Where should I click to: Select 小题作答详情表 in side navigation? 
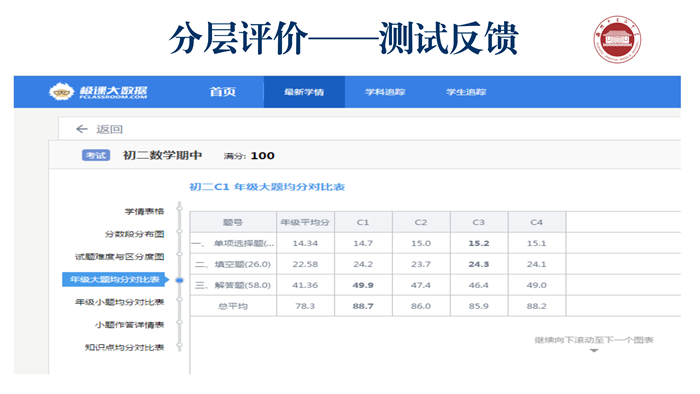point(129,325)
